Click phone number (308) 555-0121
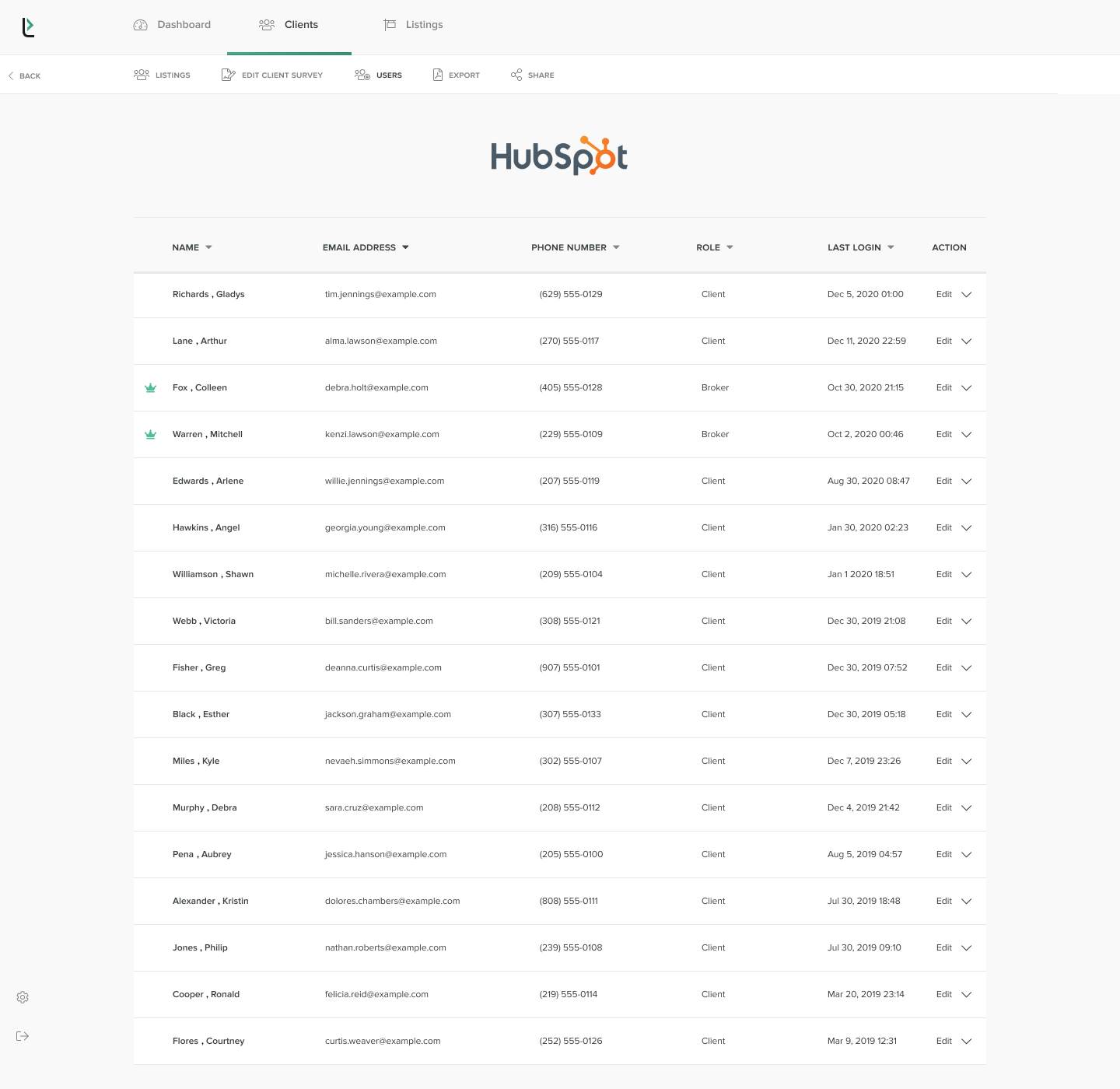1120x1089 pixels. click(570, 621)
